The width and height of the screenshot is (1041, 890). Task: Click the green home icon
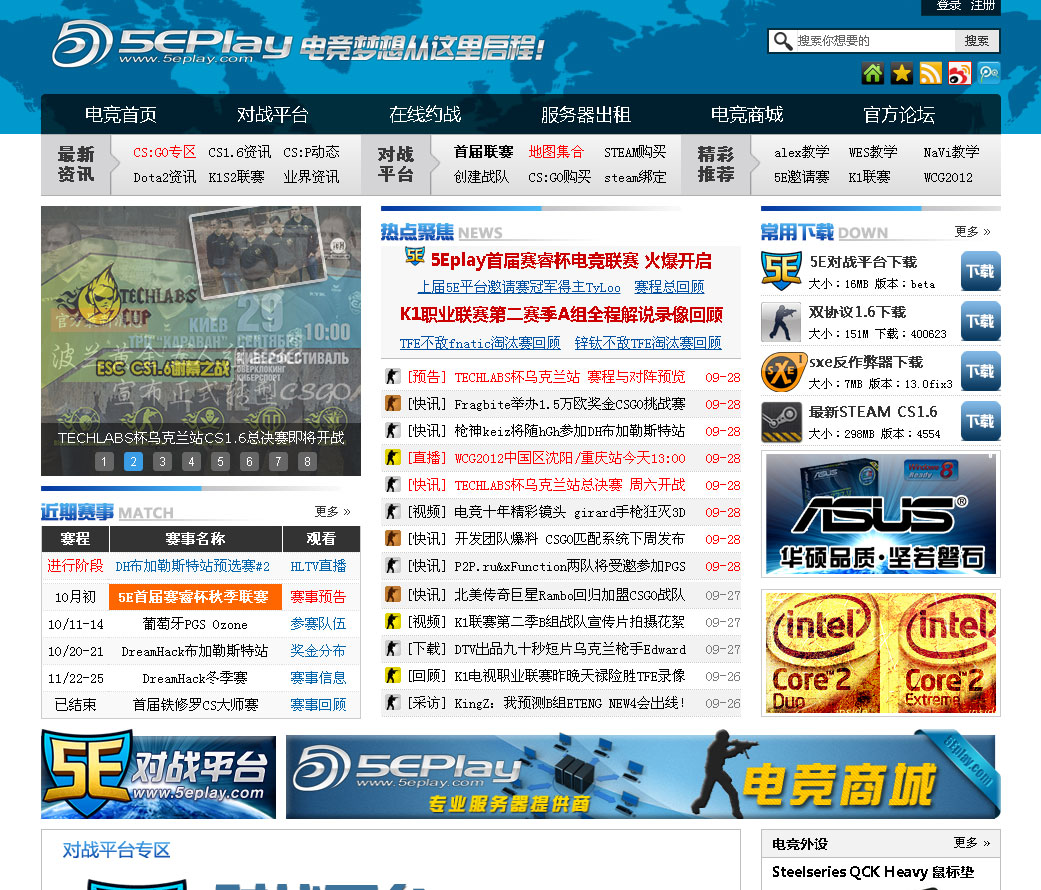click(873, 73)
